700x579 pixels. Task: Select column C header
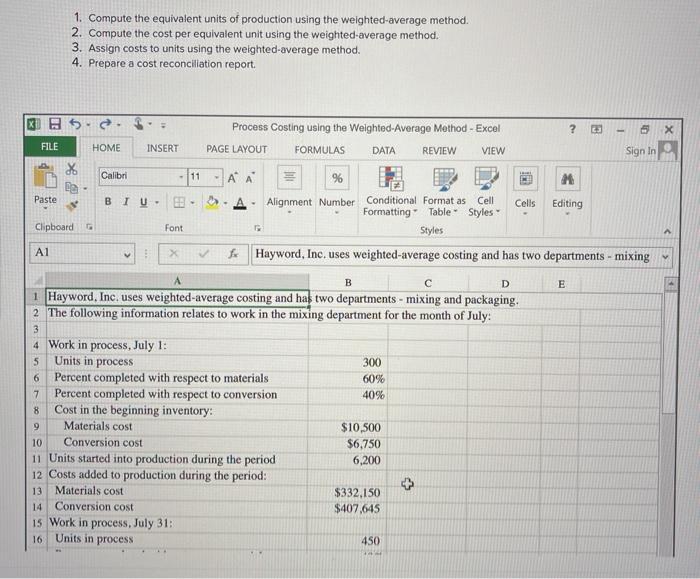coord(428,283)
